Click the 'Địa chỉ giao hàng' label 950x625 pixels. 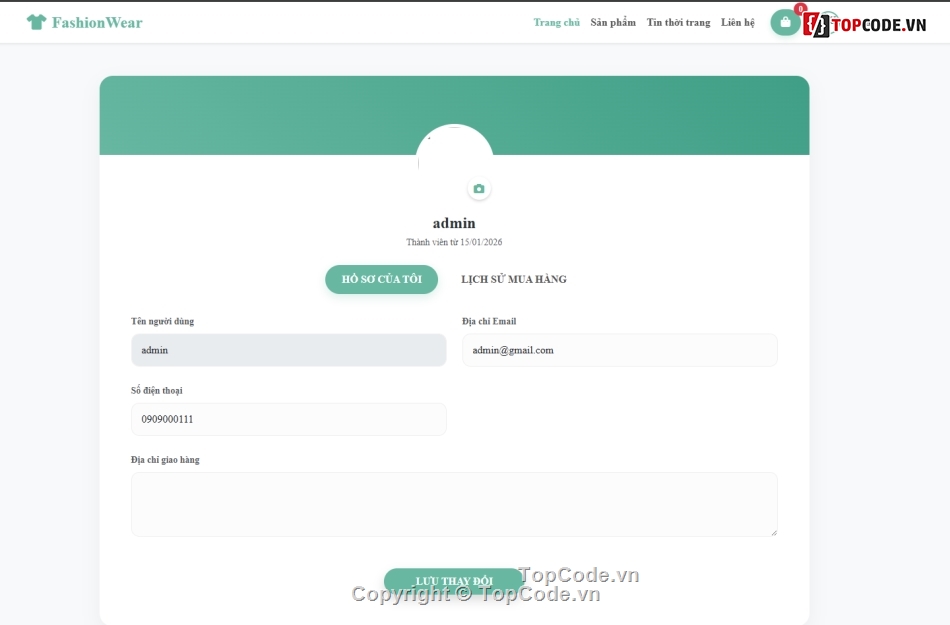(165, 460)
